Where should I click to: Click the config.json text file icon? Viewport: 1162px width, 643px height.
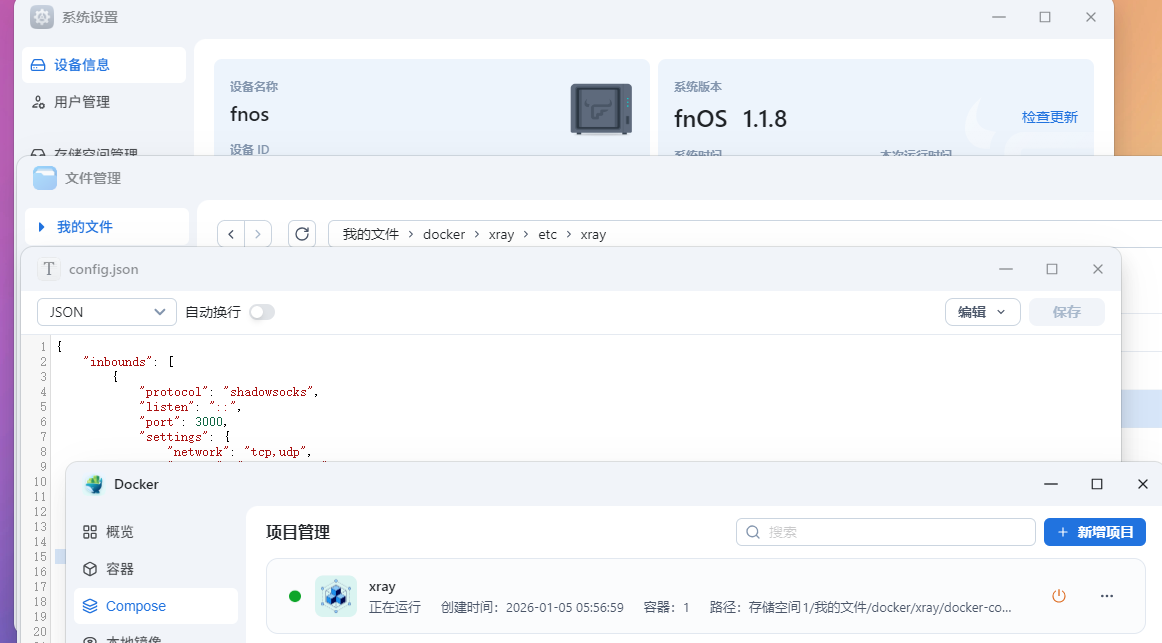point(49,269)
